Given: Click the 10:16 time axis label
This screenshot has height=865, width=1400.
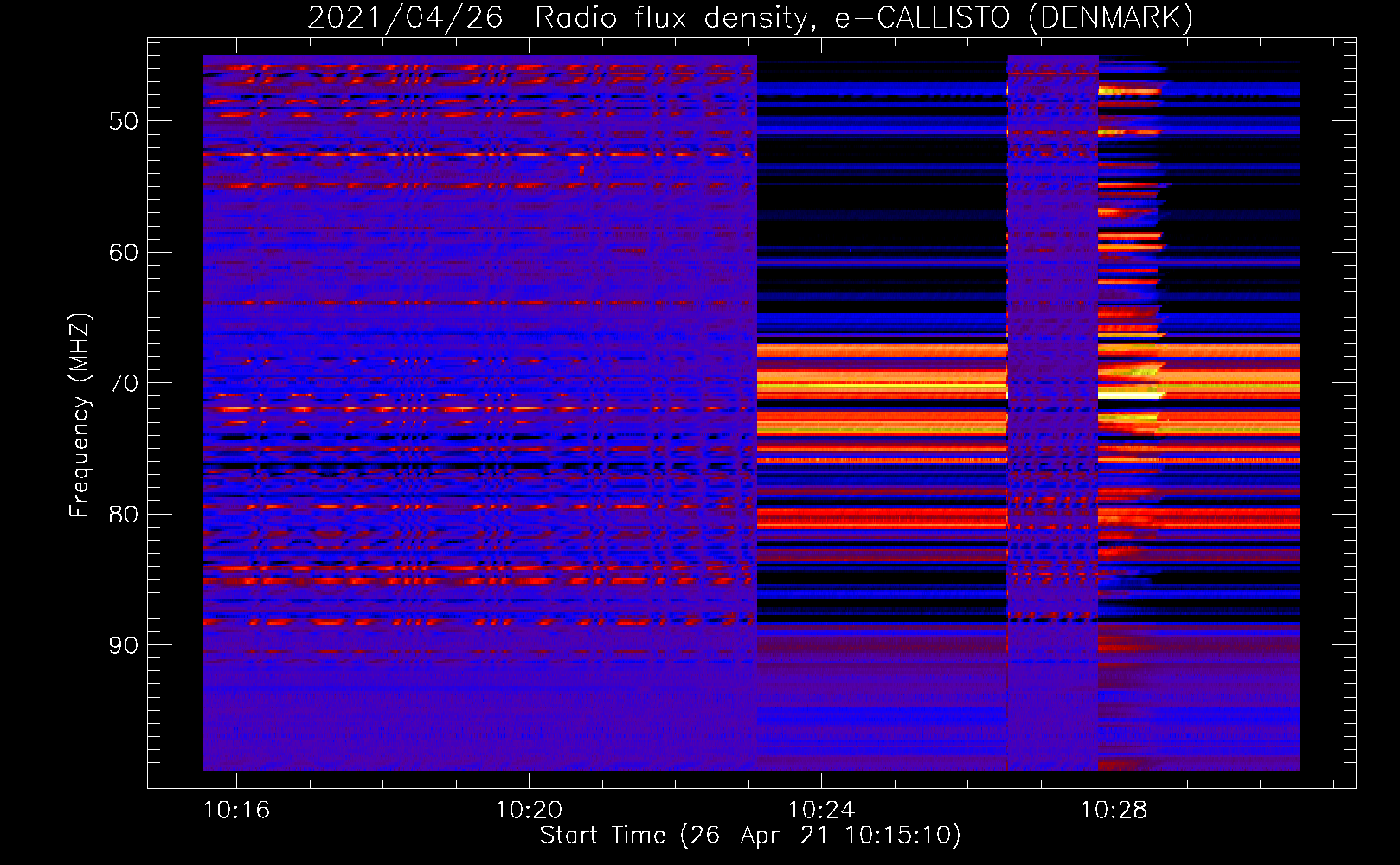Looking at the screenshot, I should 236,811.
